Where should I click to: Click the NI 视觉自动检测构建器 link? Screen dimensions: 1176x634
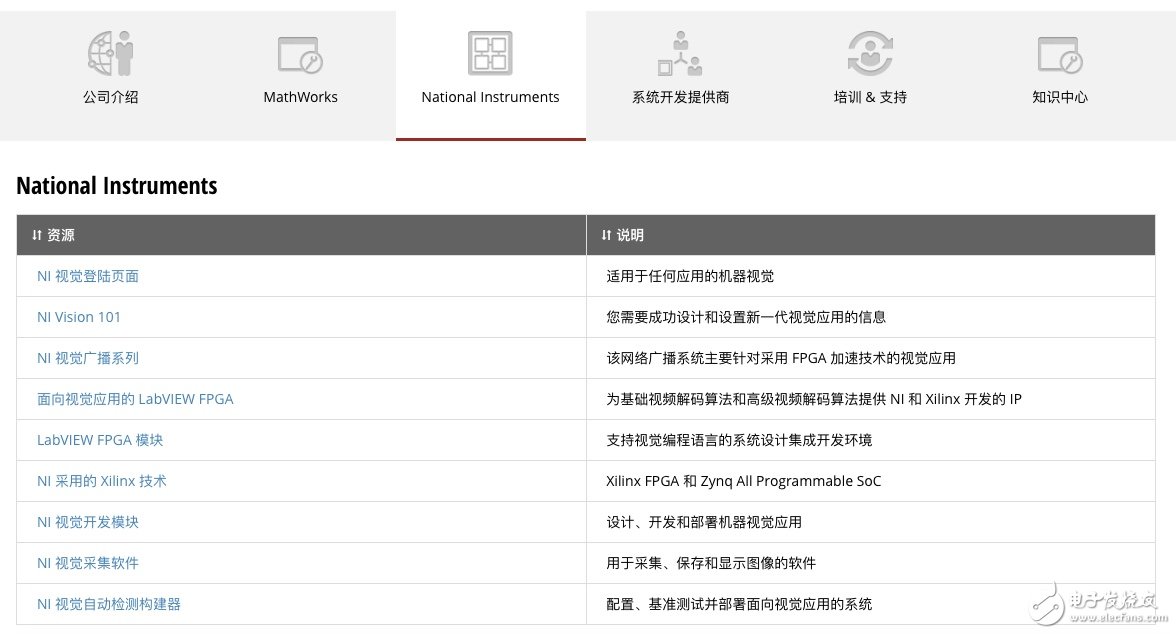coord(109,604)
